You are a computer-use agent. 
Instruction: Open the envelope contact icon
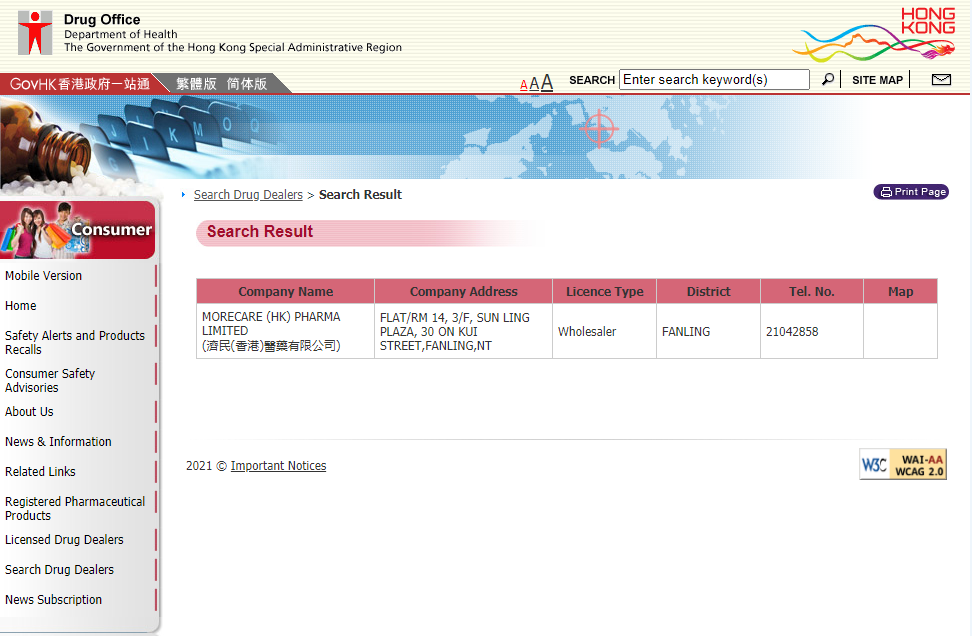(x=941, y=79)
